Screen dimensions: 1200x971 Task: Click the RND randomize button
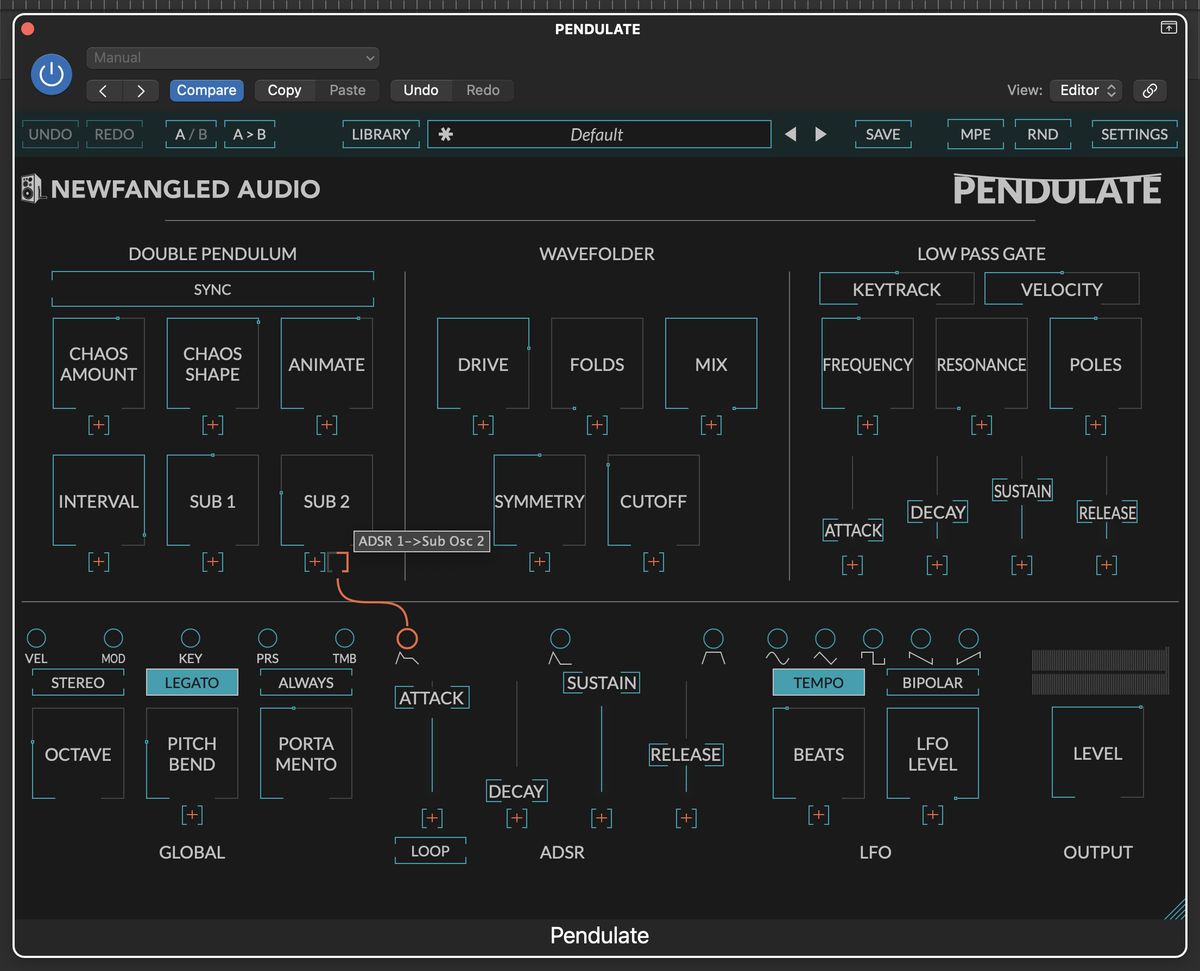click(1042, 133)
